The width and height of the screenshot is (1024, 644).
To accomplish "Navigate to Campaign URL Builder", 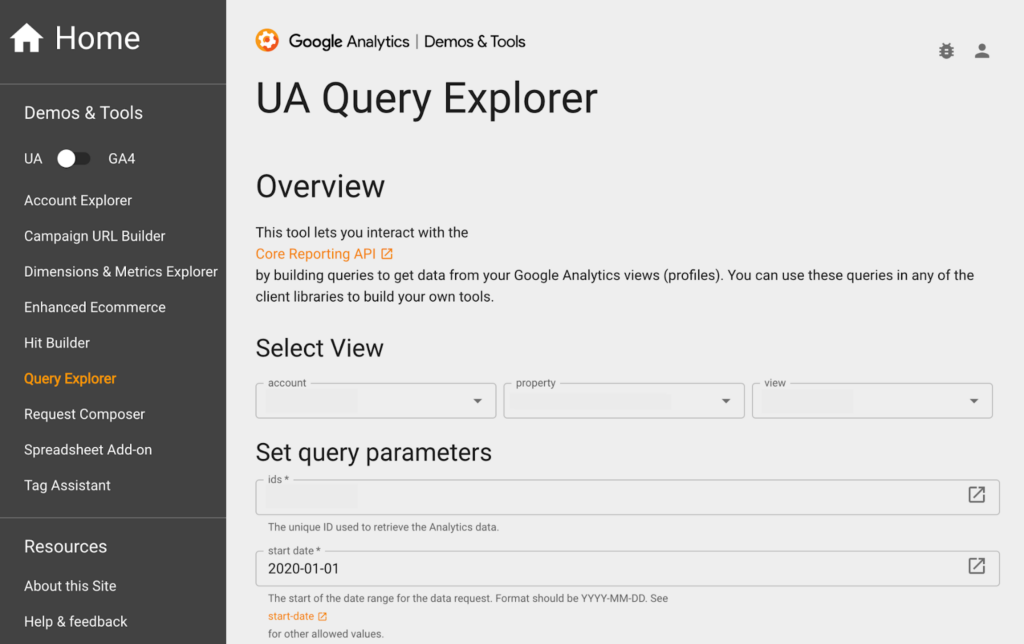I will pos(94,236).
